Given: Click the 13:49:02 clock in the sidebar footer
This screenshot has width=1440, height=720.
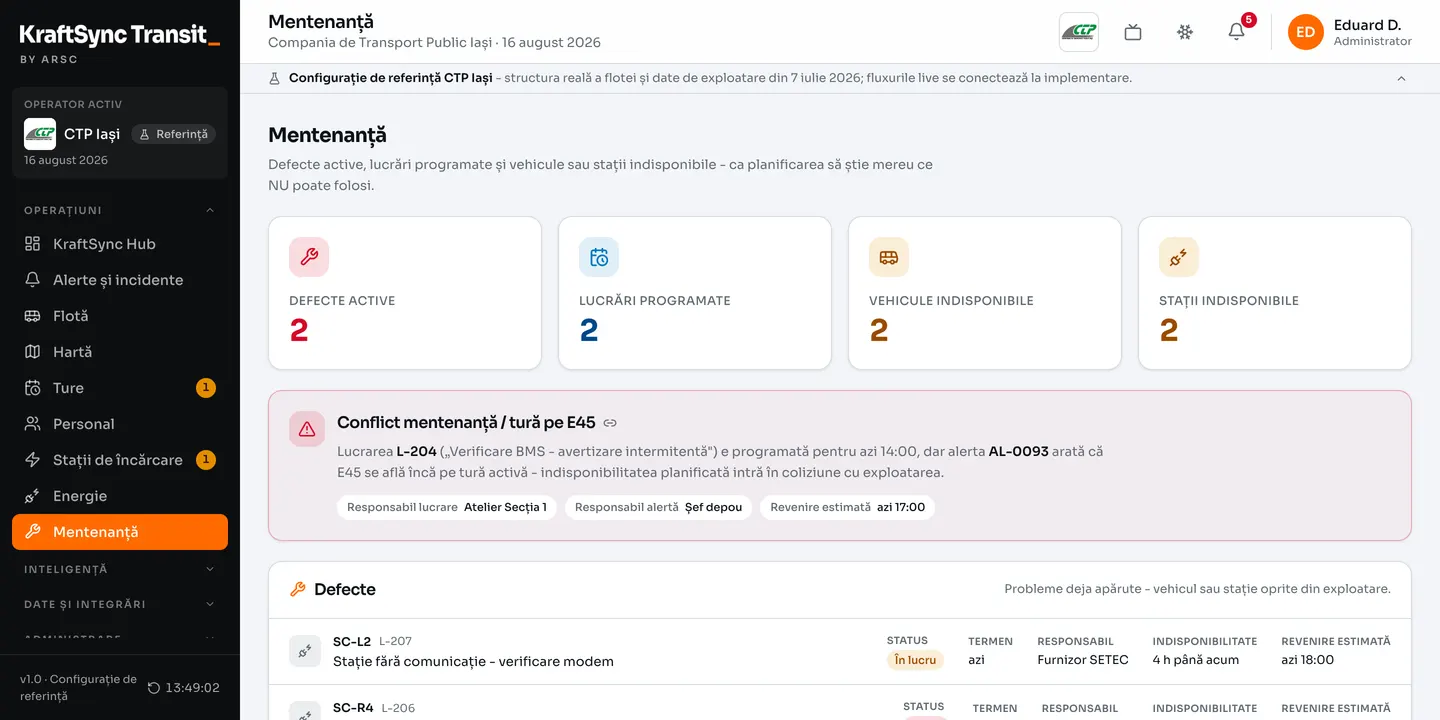Looking at the screenshot, I should 192,688.
